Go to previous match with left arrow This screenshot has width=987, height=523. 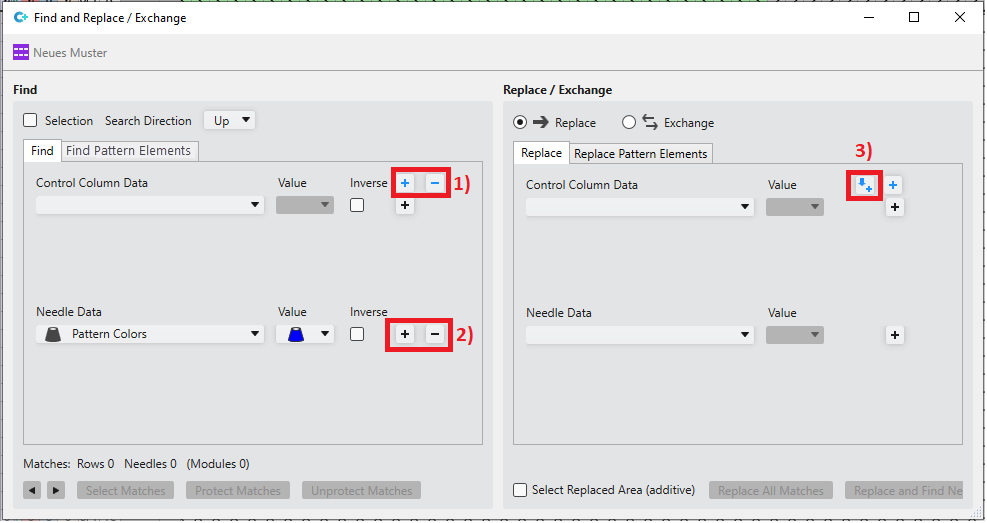(x=32, y=490)
